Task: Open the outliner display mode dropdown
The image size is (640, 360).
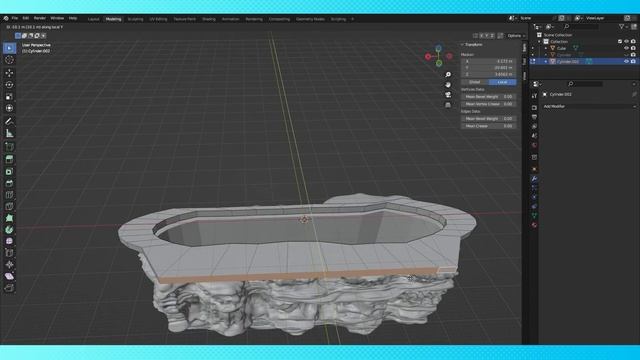Action: 550,27
